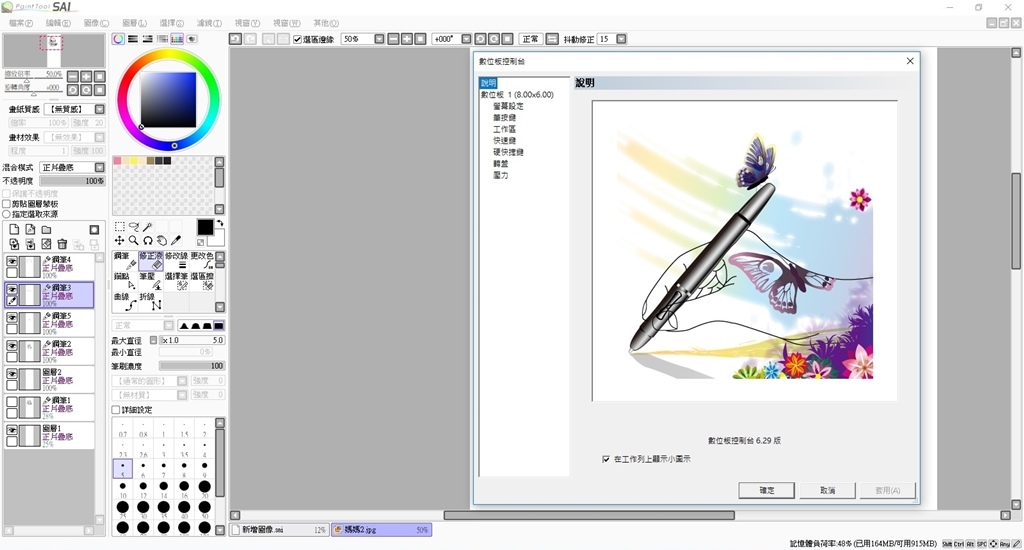1024x550 pixels.
Task: Pick the eyedropper color picker tool
Action: point(176,241)
